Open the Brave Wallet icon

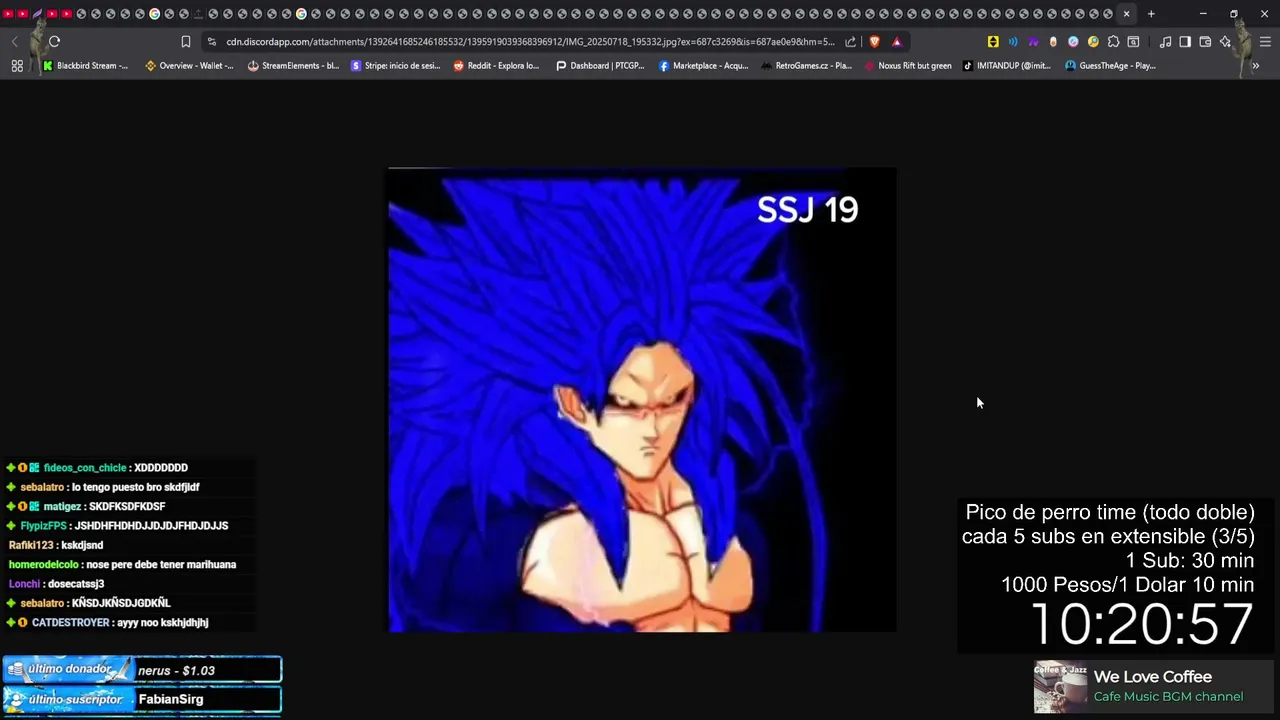(x=1205, y=42)
